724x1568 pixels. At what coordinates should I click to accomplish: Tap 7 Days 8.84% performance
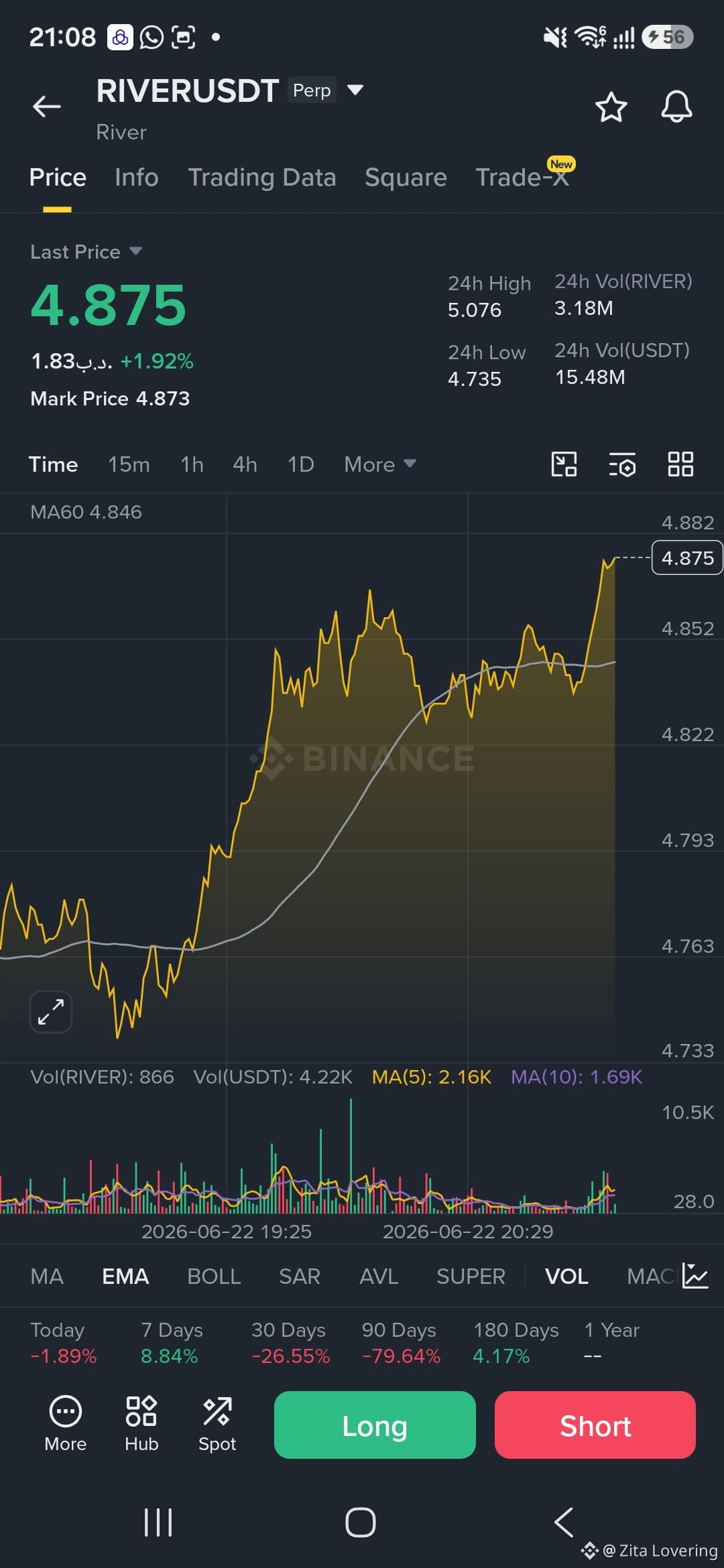pos(172,1343)
